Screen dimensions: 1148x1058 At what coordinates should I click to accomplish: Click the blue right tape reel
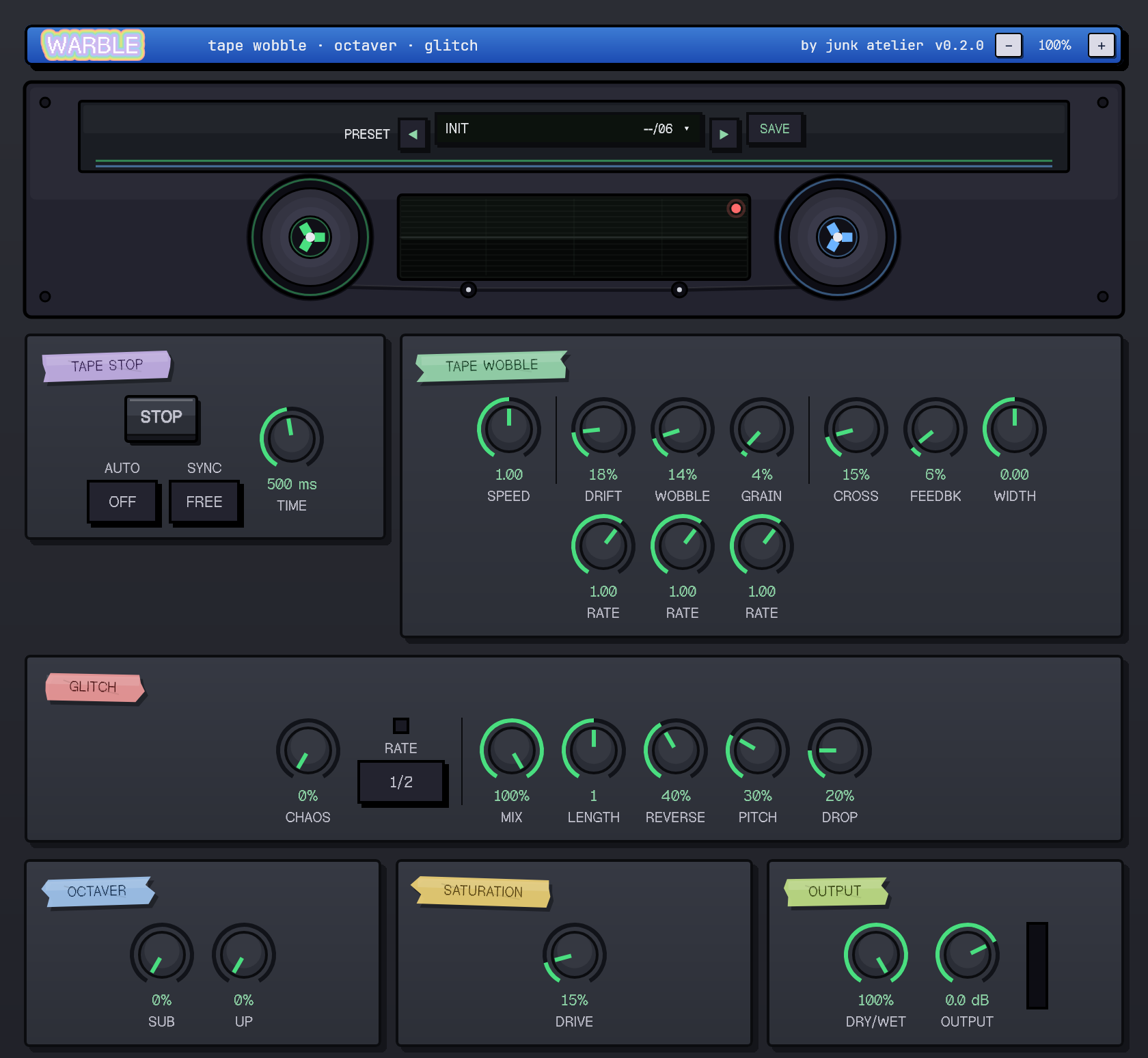tap(837, 237)
